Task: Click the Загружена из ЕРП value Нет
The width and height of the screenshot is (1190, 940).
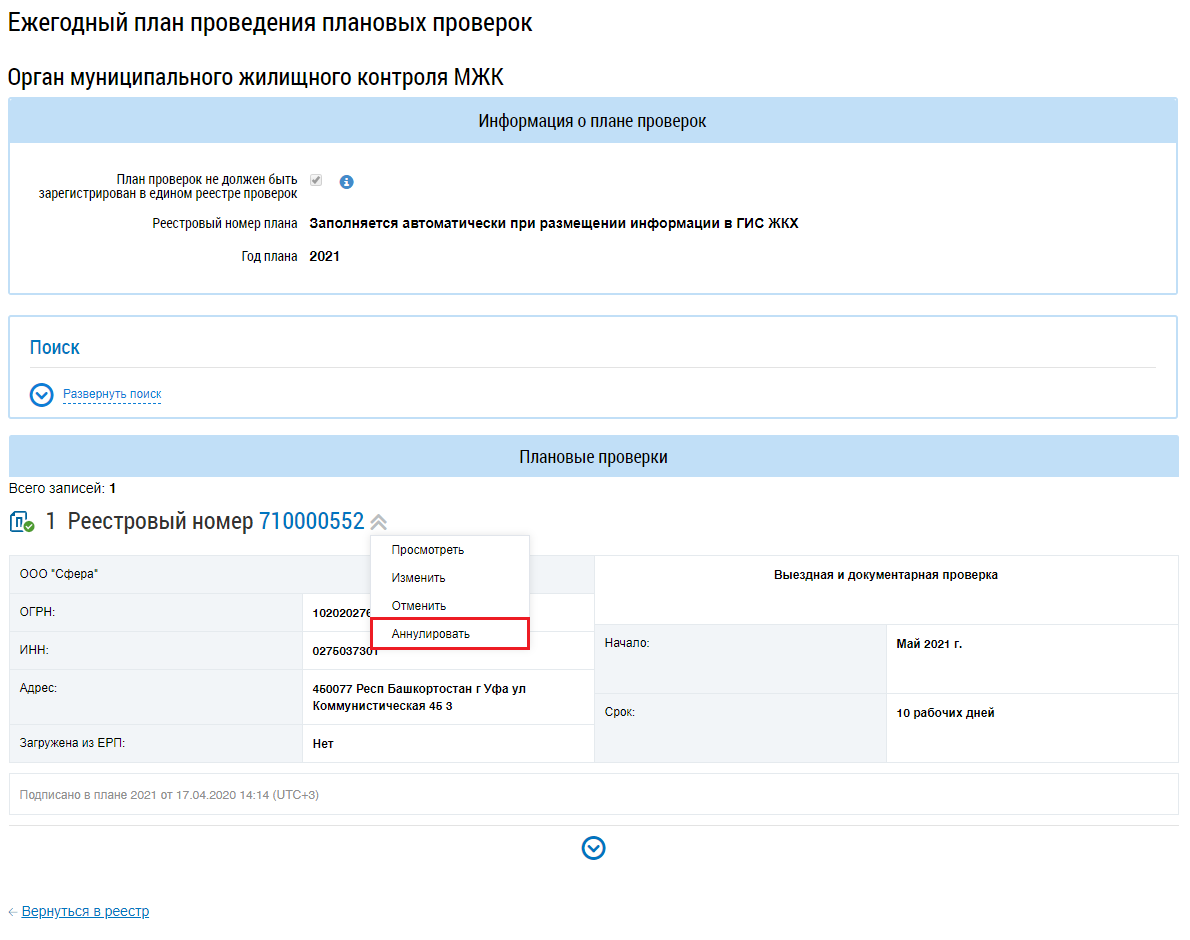Action: pos(323,744)
